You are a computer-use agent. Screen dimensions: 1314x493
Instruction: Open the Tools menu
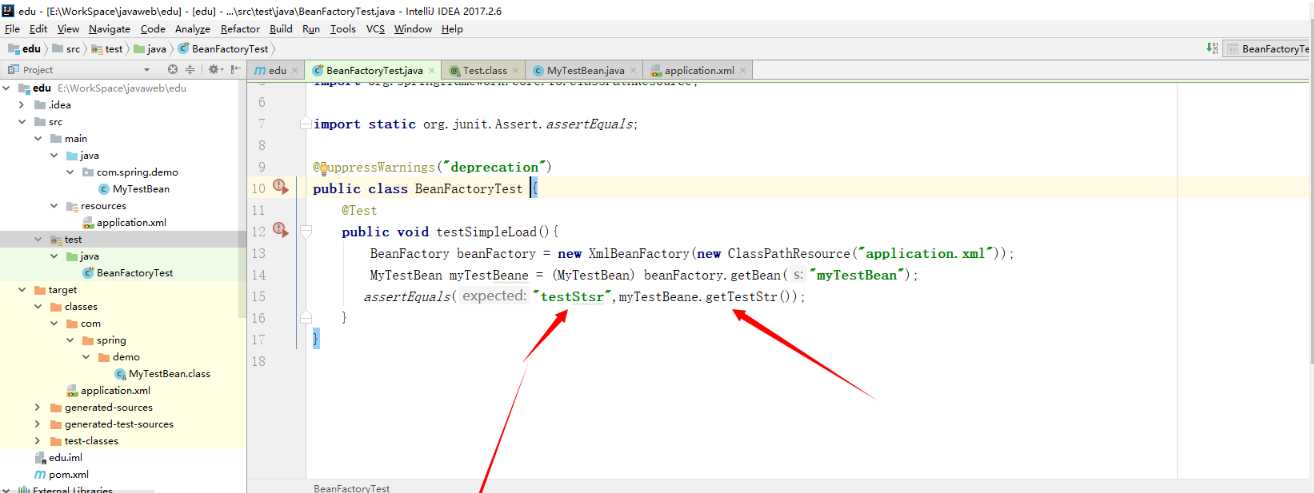[343, 29]
